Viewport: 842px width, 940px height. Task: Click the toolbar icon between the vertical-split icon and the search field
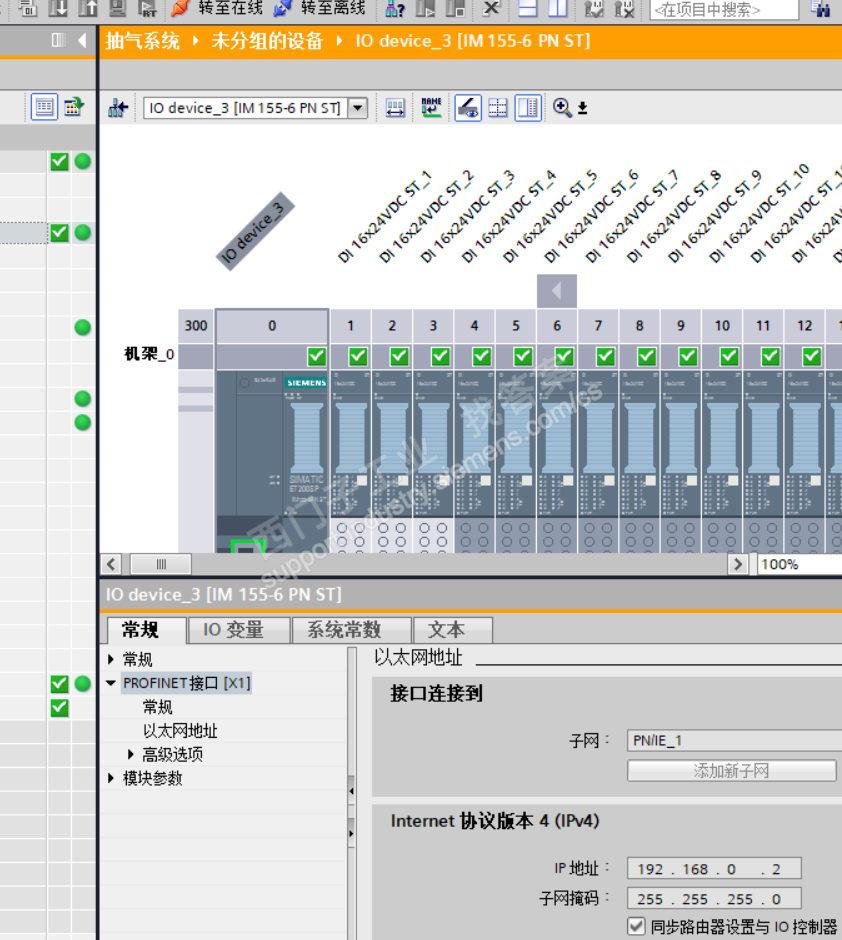pos(594,8)
